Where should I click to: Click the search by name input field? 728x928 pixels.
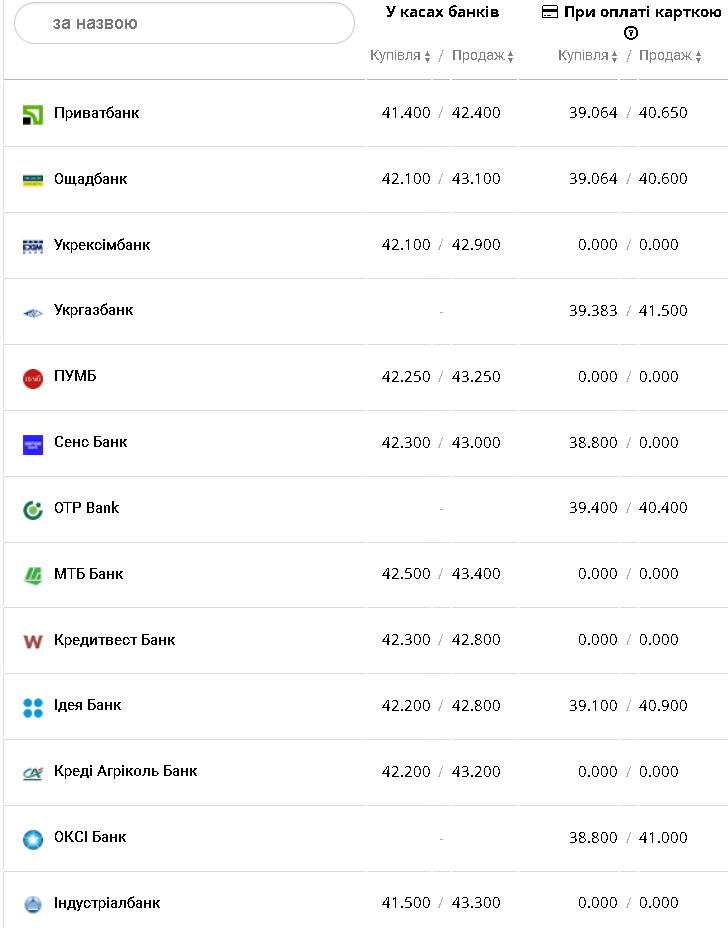185,23
